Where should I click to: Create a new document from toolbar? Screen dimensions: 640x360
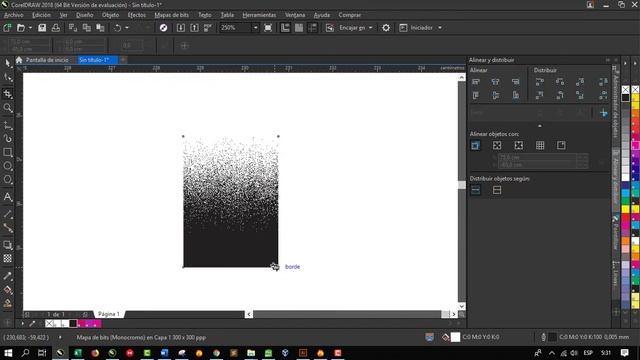point(7,28)
